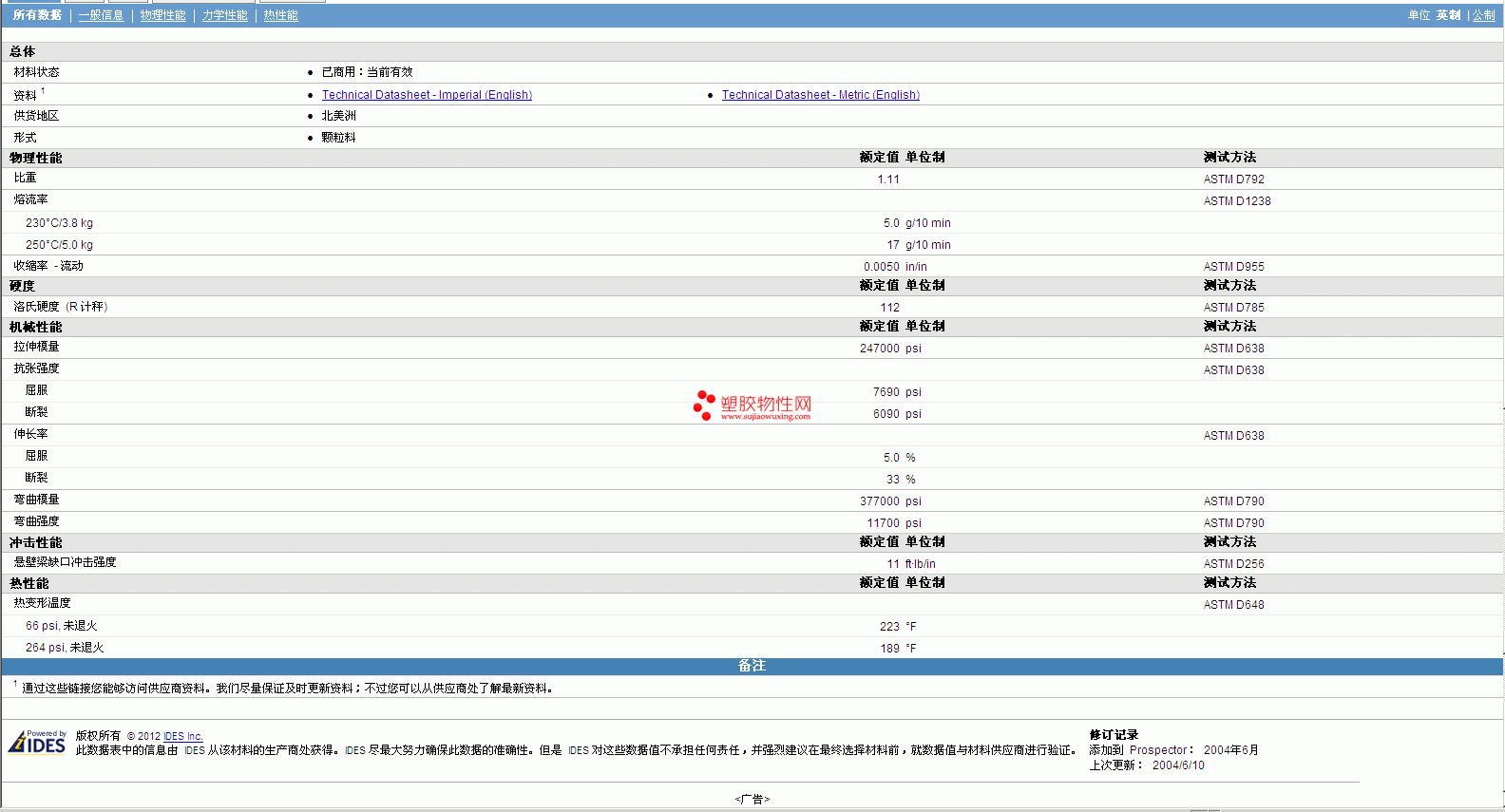Click the 供货地区 value 北美洲

coord(338,116)
